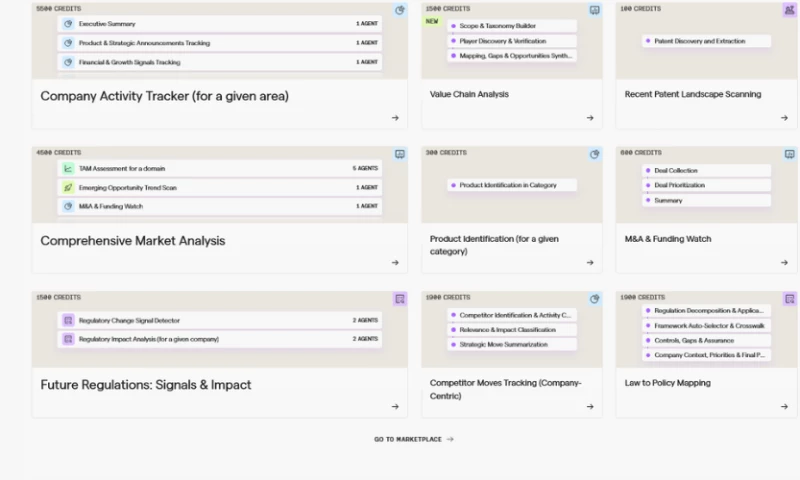Click the purple corner icon on Future Regulations card
Image resolution: width=800 pixels, height=480 pixels.
pos(399,298)
